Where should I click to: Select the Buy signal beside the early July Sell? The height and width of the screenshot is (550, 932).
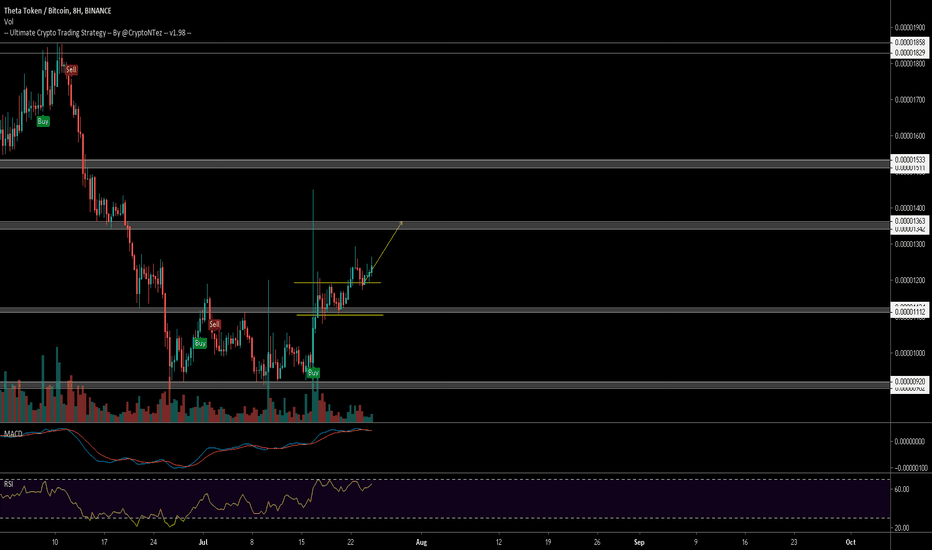200,344
